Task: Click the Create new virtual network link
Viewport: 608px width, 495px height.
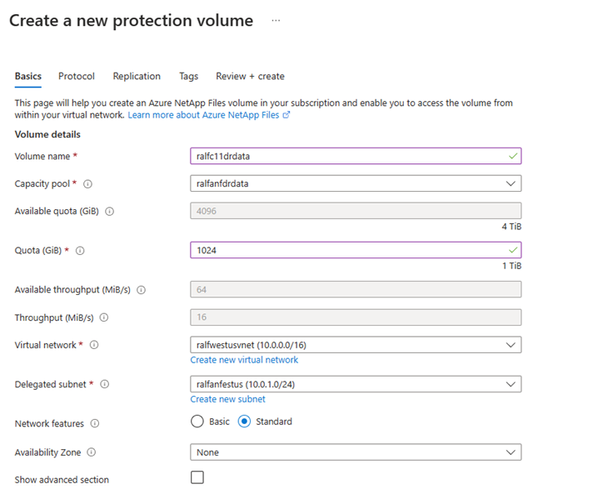Action: pyautogui.click(x=244, y=360)
